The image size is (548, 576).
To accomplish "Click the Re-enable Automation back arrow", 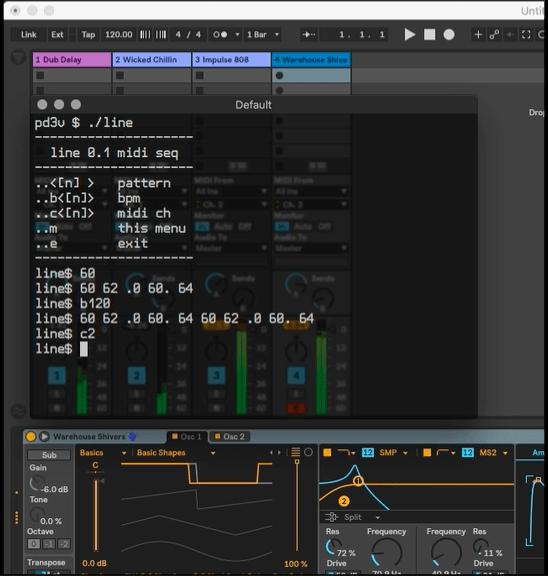I will tap(510, 35).
